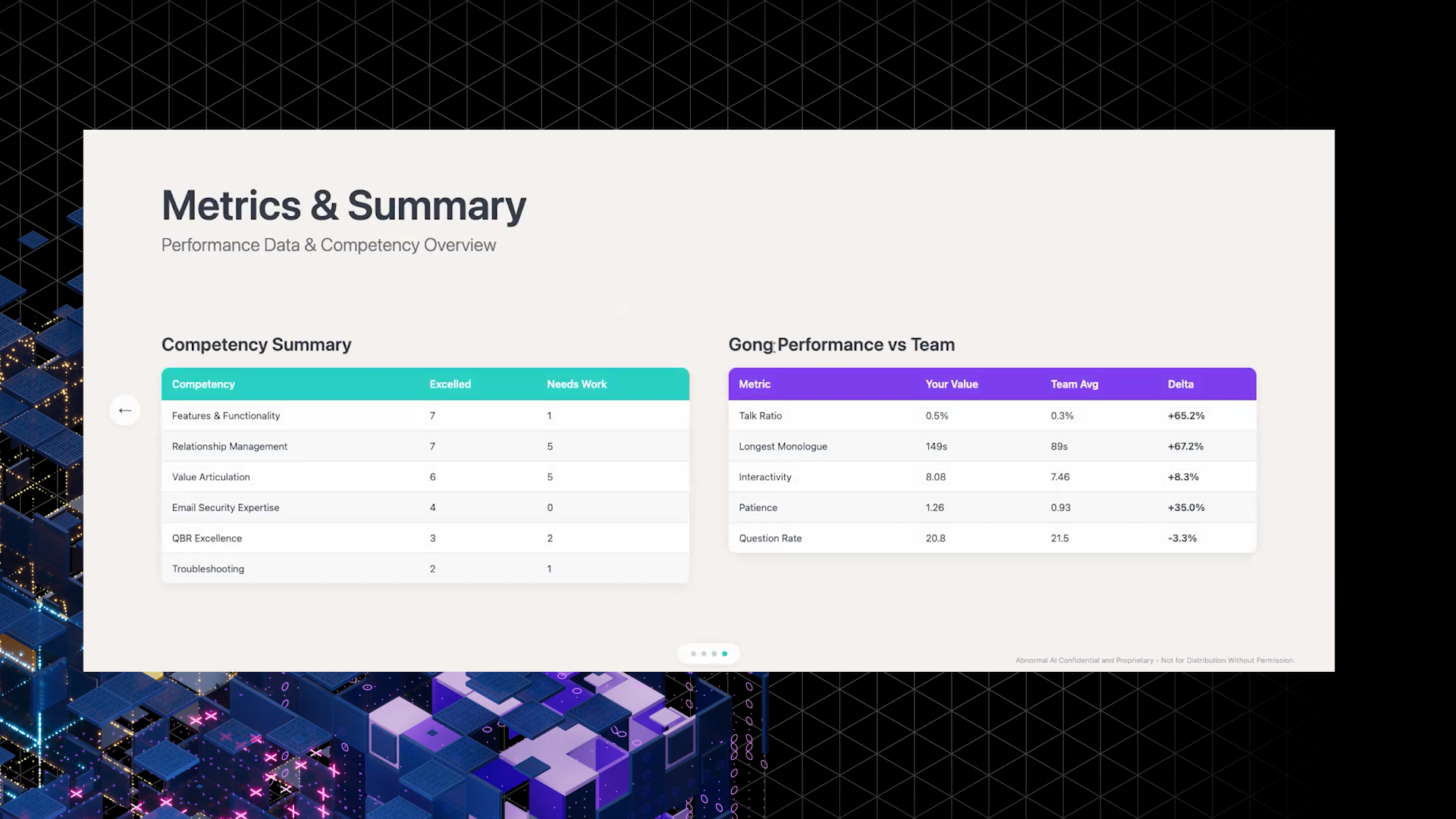Click Needs Work value for QBR Excellence
The width and height of the screenshot is (1456, 819).
550,538
